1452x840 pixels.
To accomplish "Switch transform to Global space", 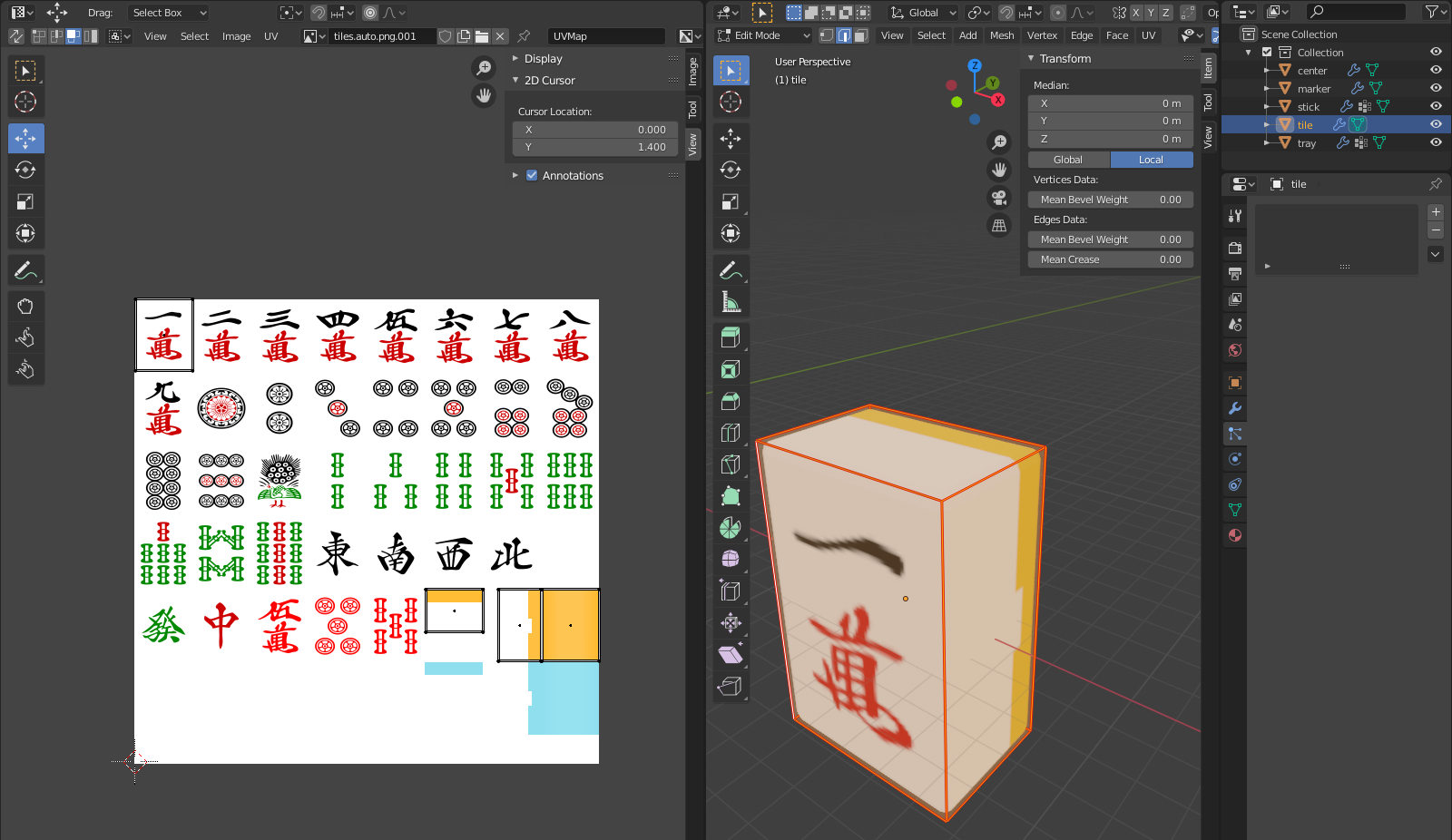I will coord(1068,160).
